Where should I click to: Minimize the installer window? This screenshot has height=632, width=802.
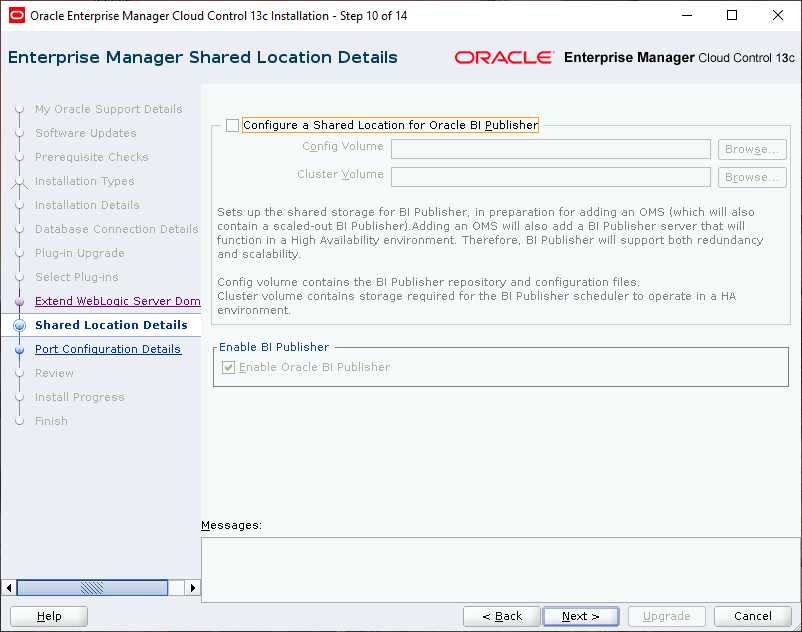pos(687,15)
